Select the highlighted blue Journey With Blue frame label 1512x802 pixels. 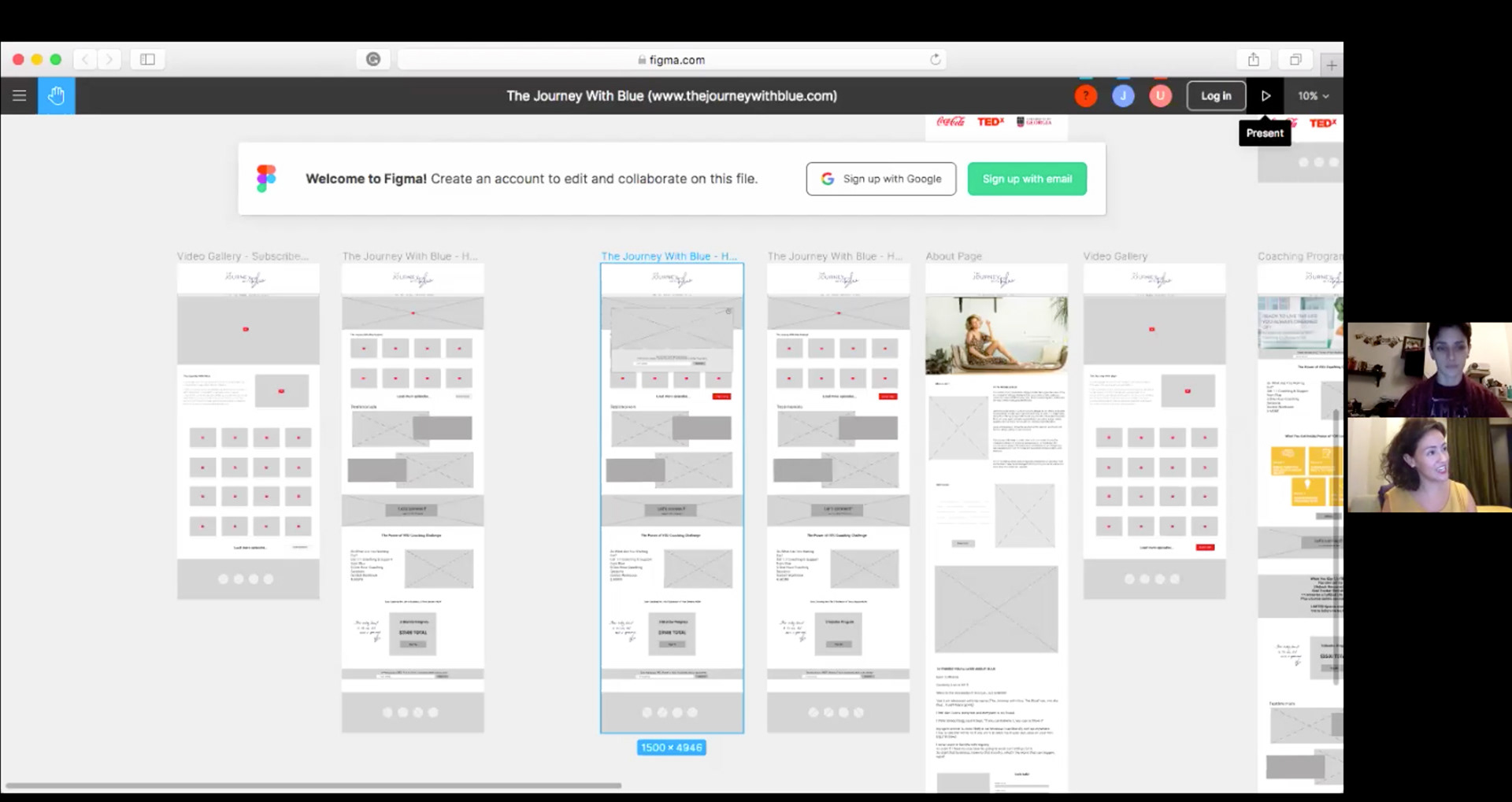pyautogui.click(x=669, y=257)
